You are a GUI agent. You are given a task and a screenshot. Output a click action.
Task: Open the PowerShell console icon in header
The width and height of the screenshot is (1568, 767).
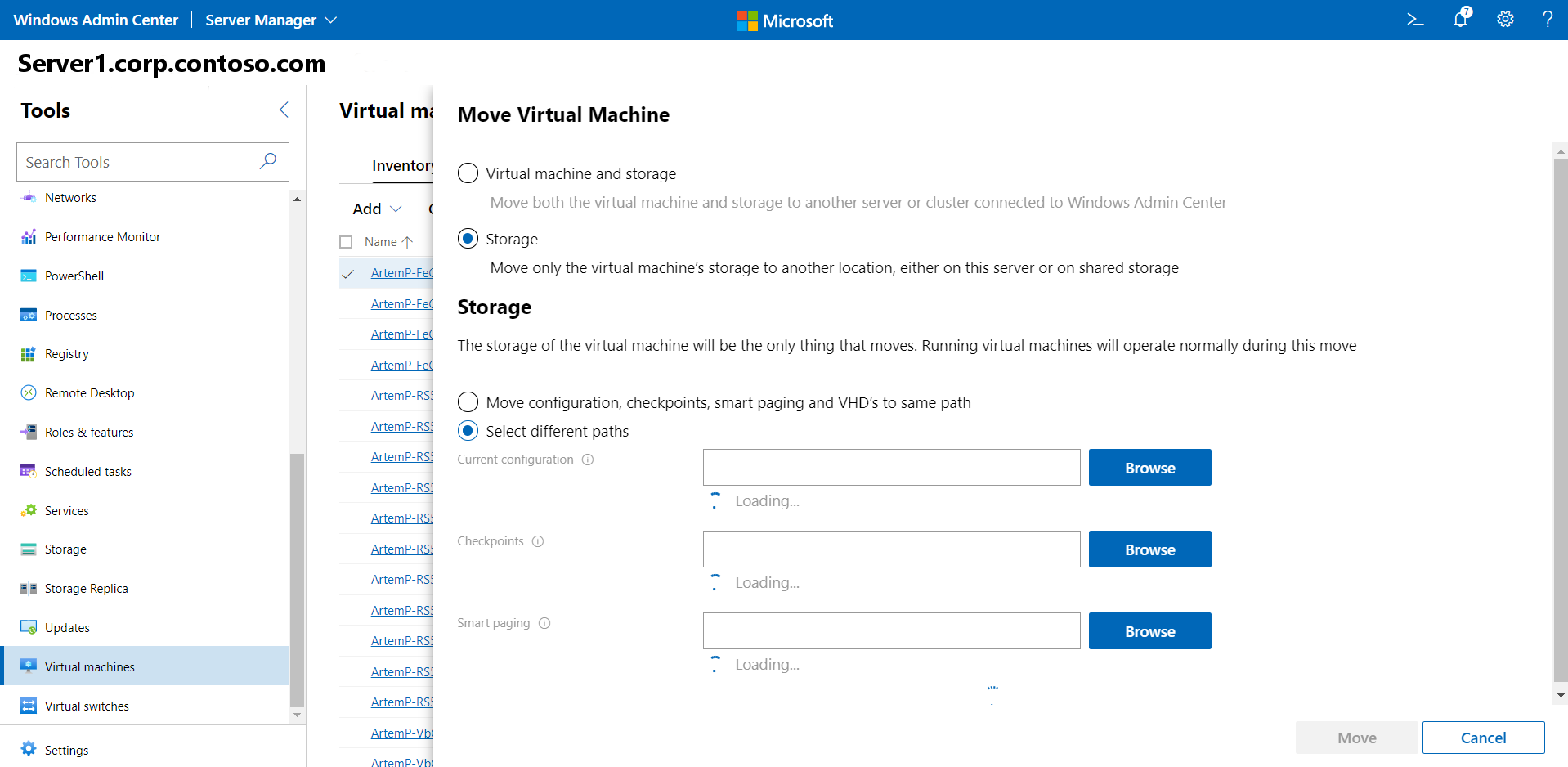pos(1415,20)
